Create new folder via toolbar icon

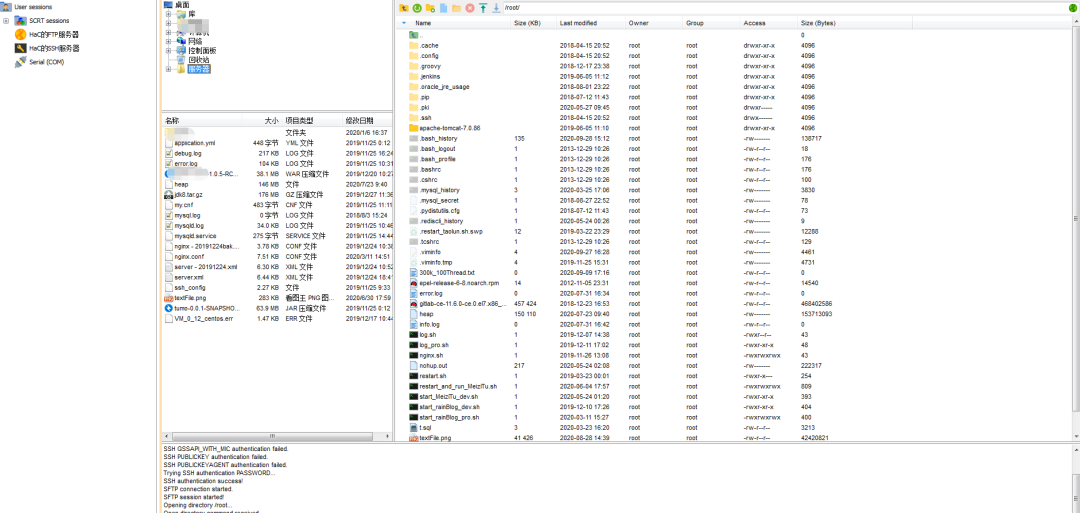pyautogui.click(x=430, y=8)
